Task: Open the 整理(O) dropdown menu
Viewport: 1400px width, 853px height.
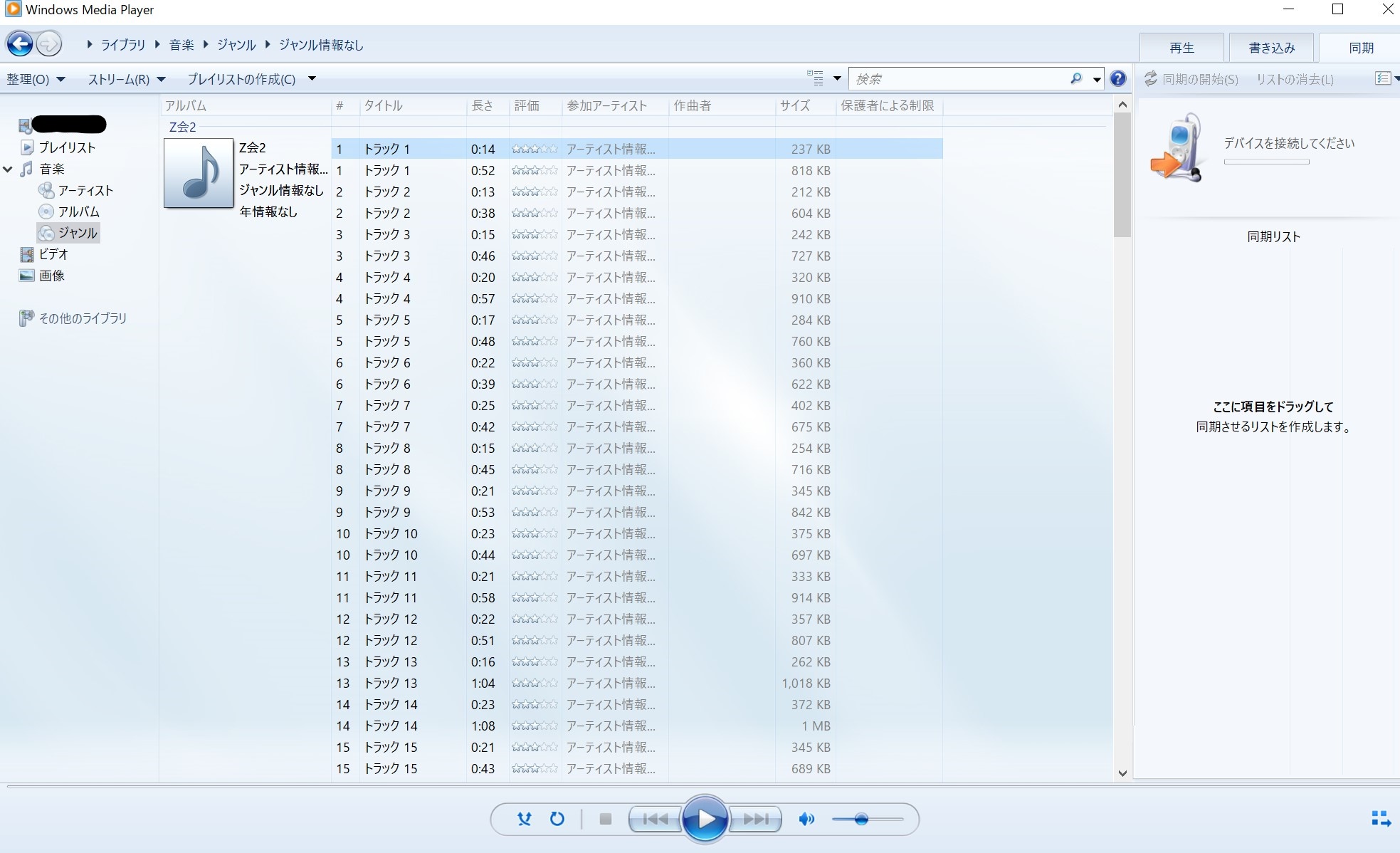Action: (36, 79)
